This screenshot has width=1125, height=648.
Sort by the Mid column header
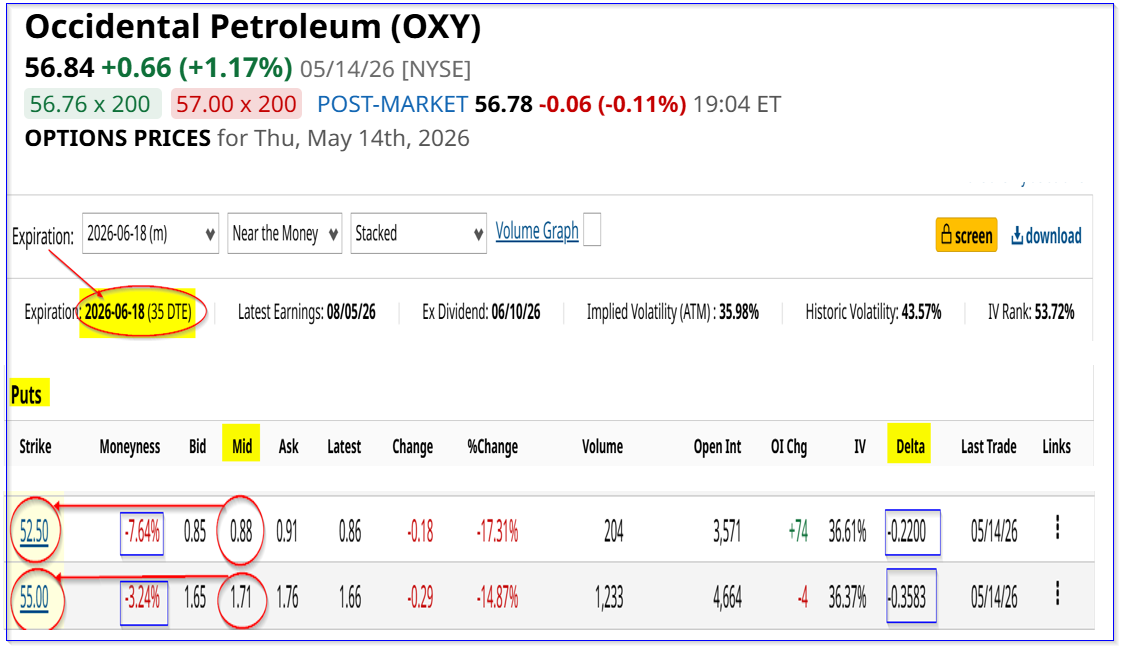[x=242, y=446]
